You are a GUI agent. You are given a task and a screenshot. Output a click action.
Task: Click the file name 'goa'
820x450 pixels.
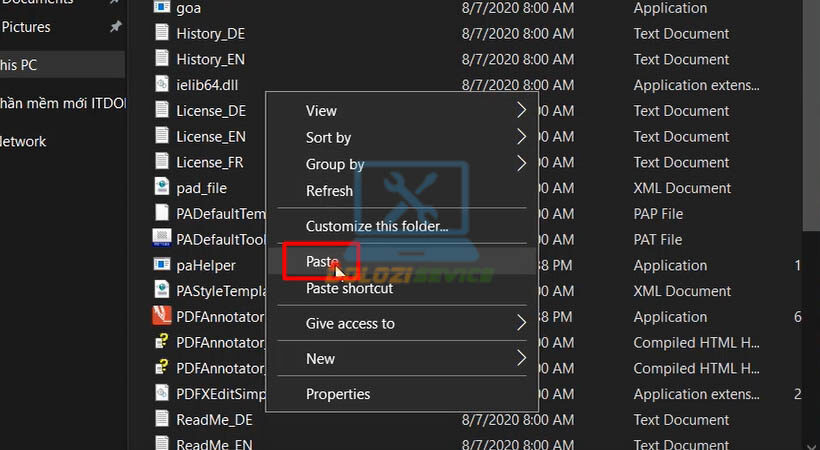click(x=188, y=8)
